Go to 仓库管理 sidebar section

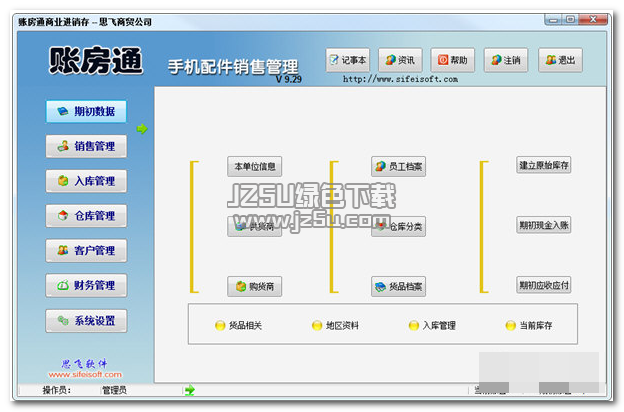(86, 215)
